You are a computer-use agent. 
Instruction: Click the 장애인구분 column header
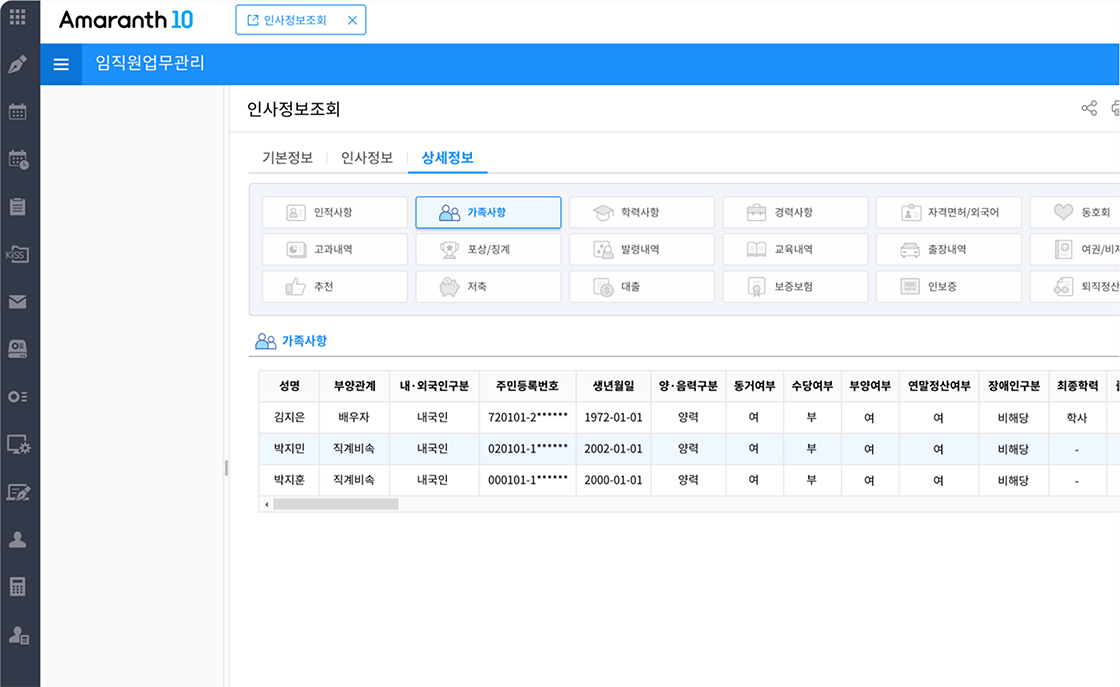tap(1014, 386)
